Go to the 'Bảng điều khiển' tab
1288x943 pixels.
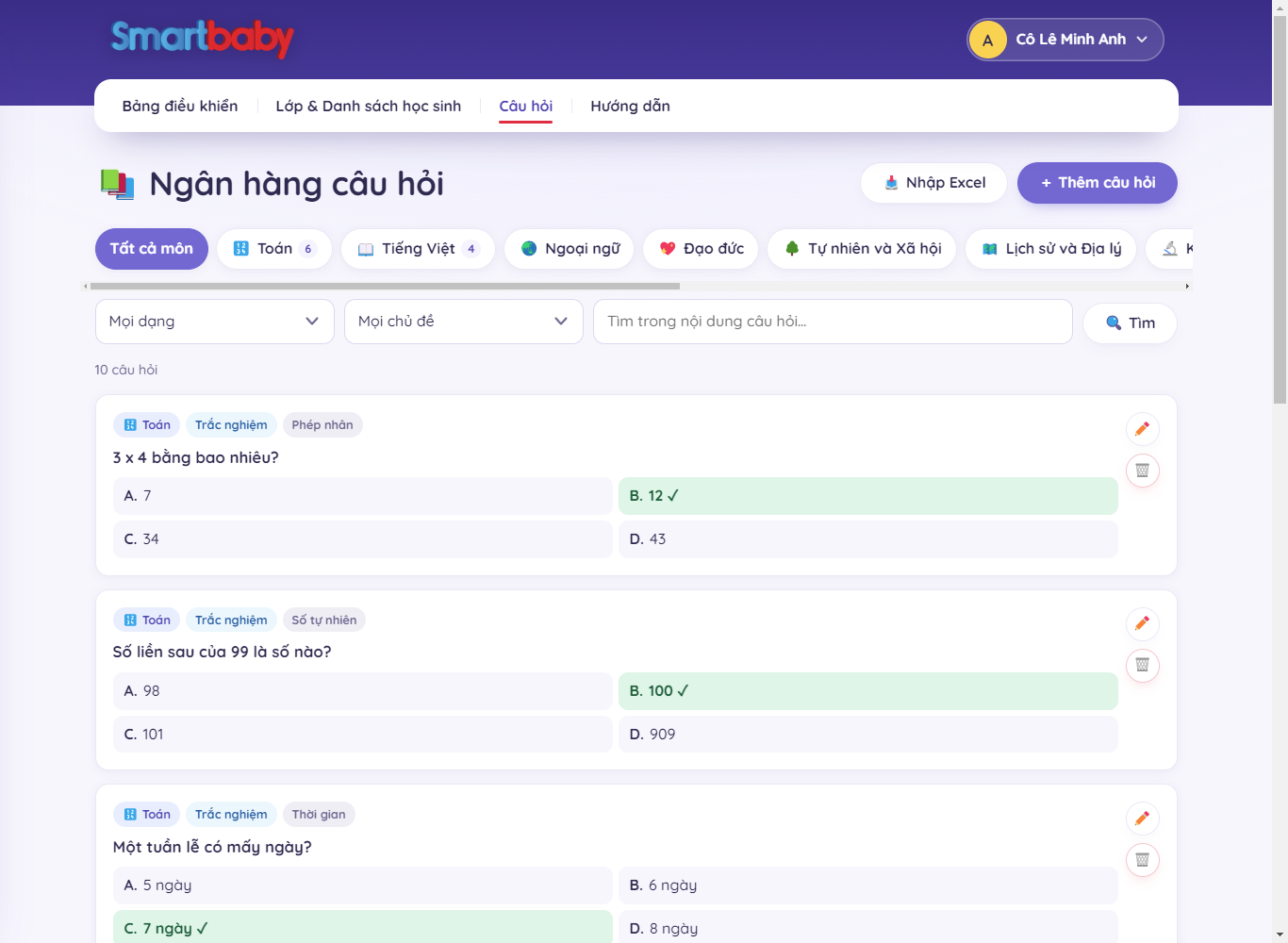coord(180,106)
